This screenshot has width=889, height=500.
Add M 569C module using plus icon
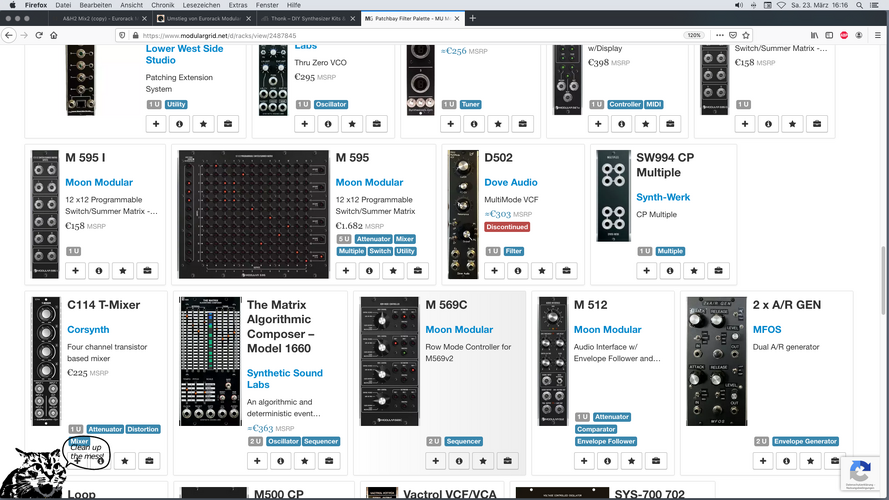(435, 461)
